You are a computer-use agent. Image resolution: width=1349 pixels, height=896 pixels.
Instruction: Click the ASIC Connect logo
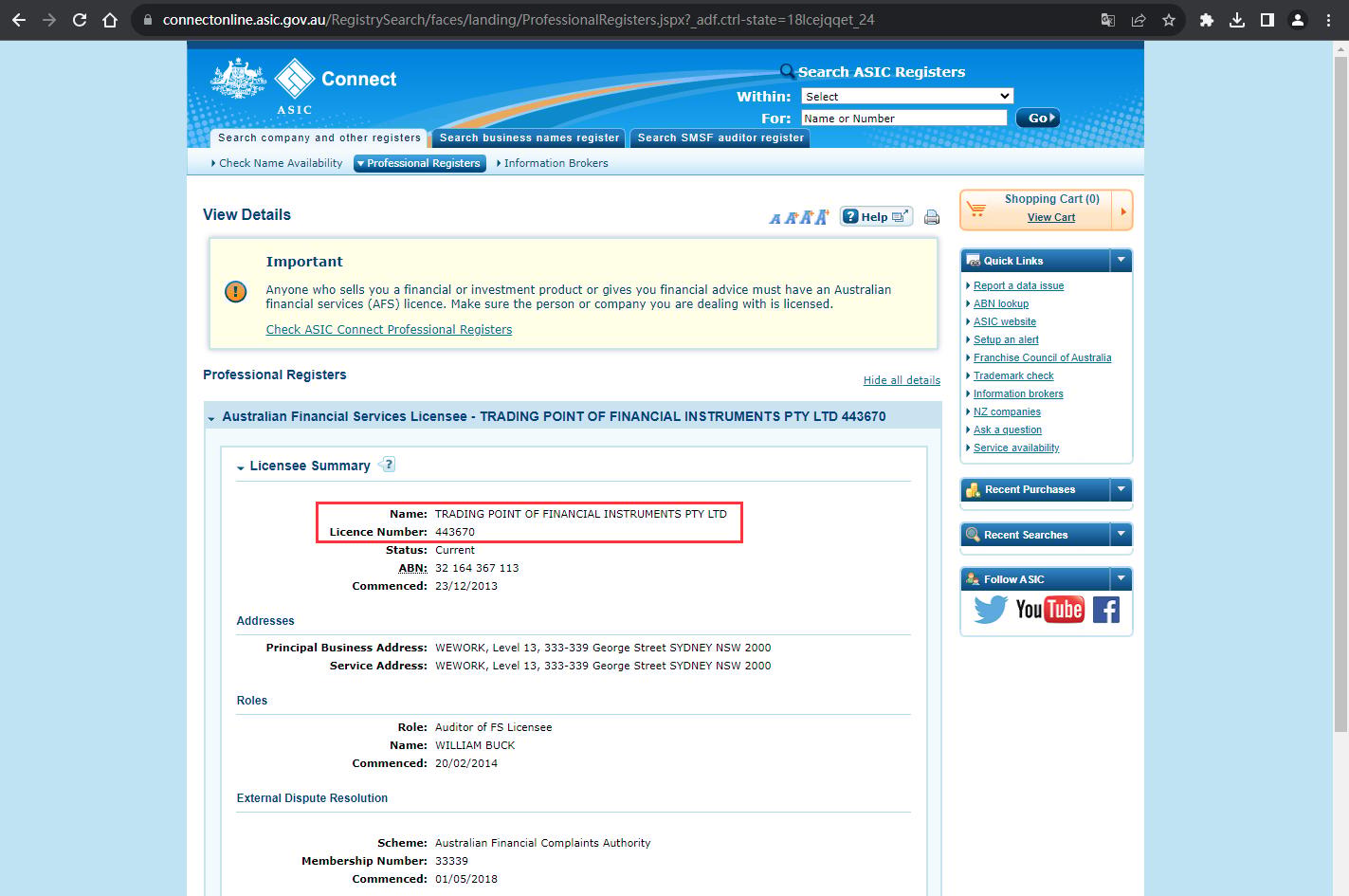303,85
